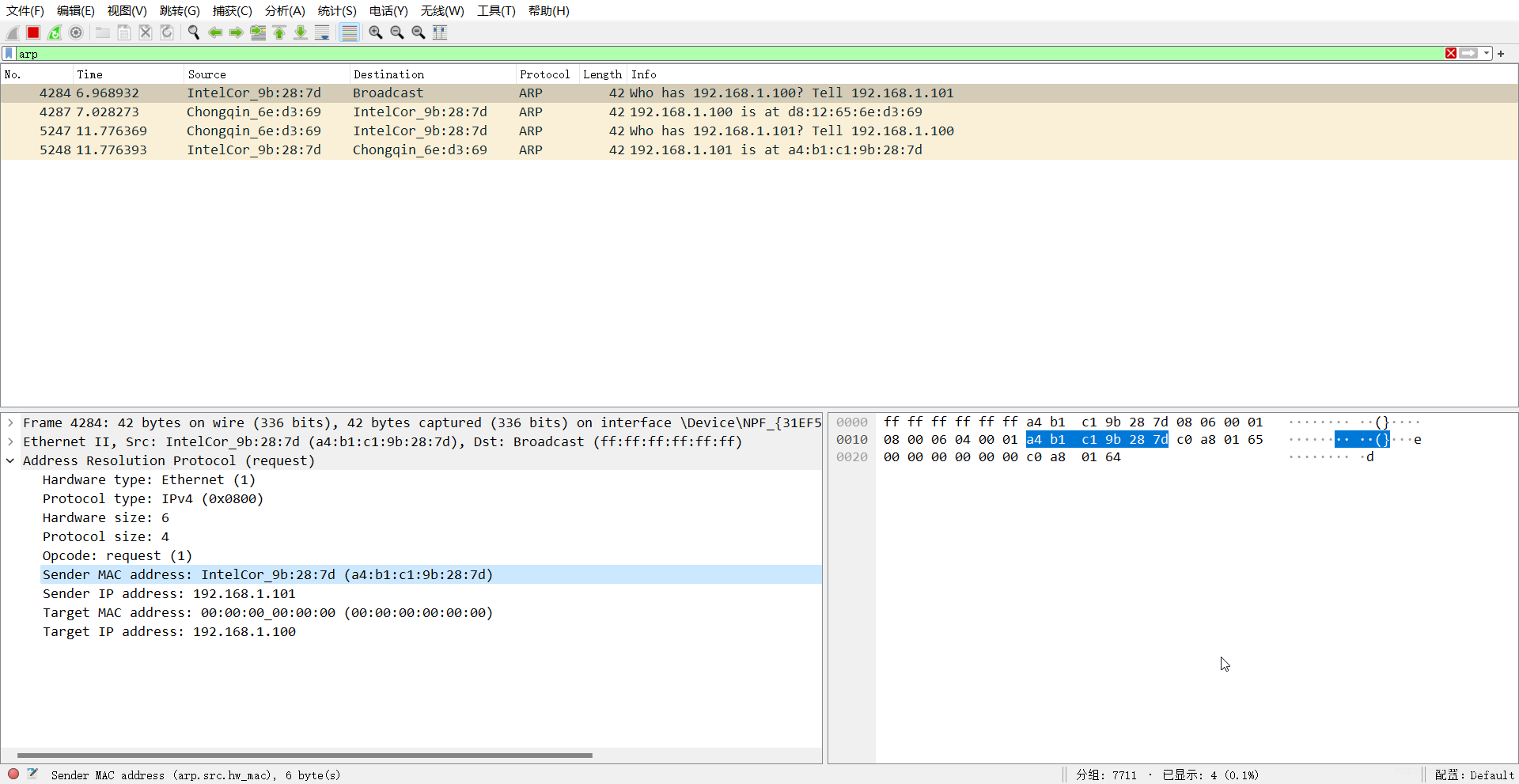The width and height of the screenshot is (1519, 784).
Task: Sort packets by the No. column header
Action: 36,74
